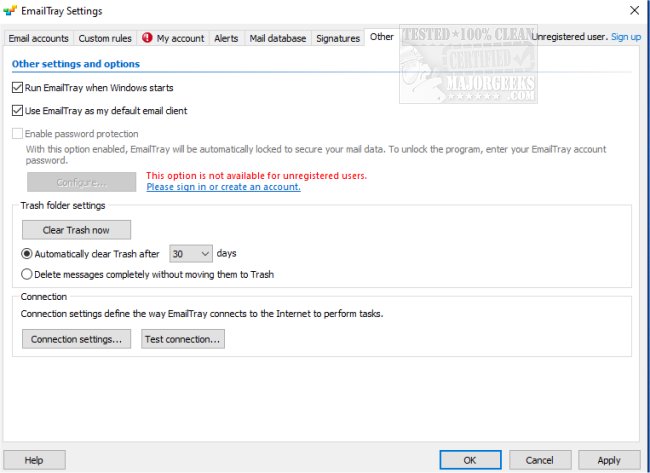Click the Unregistered user status text
This screenshot has width=650, height=473.
pyautogui.click(x=570, y=37)
